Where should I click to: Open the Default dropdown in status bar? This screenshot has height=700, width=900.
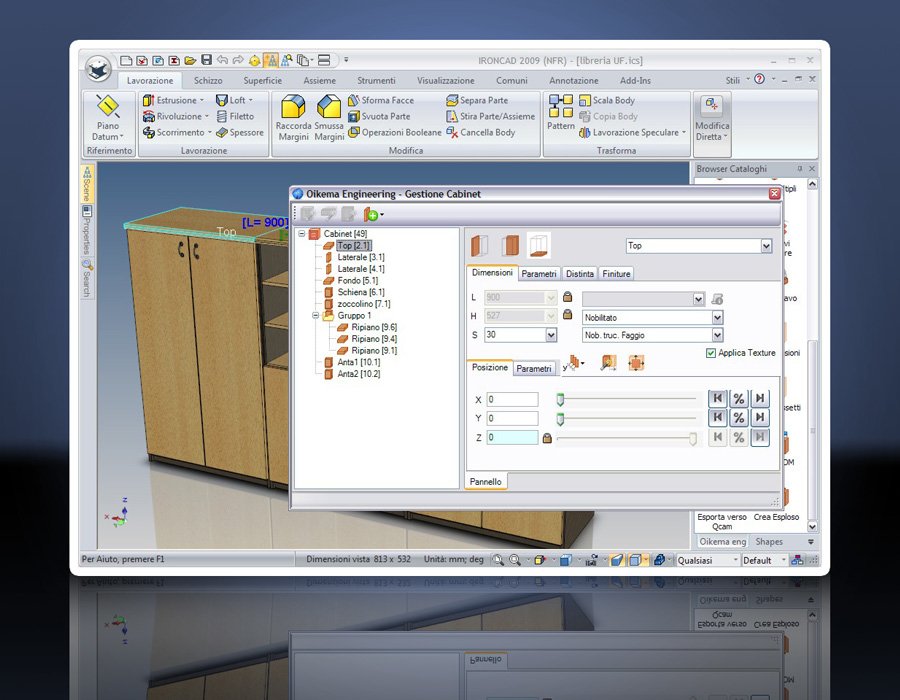click(x=783, y=560)
